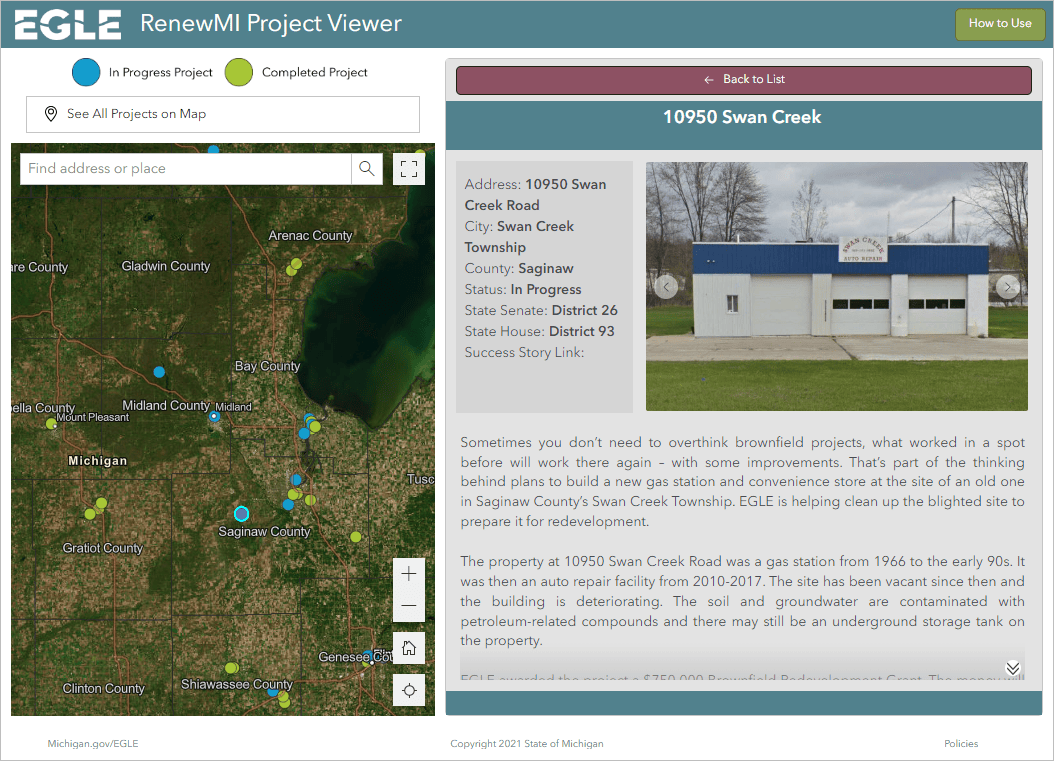Click See All Projects on Map
Viewport: 1054px width, 761px height.
click(222, 114)
